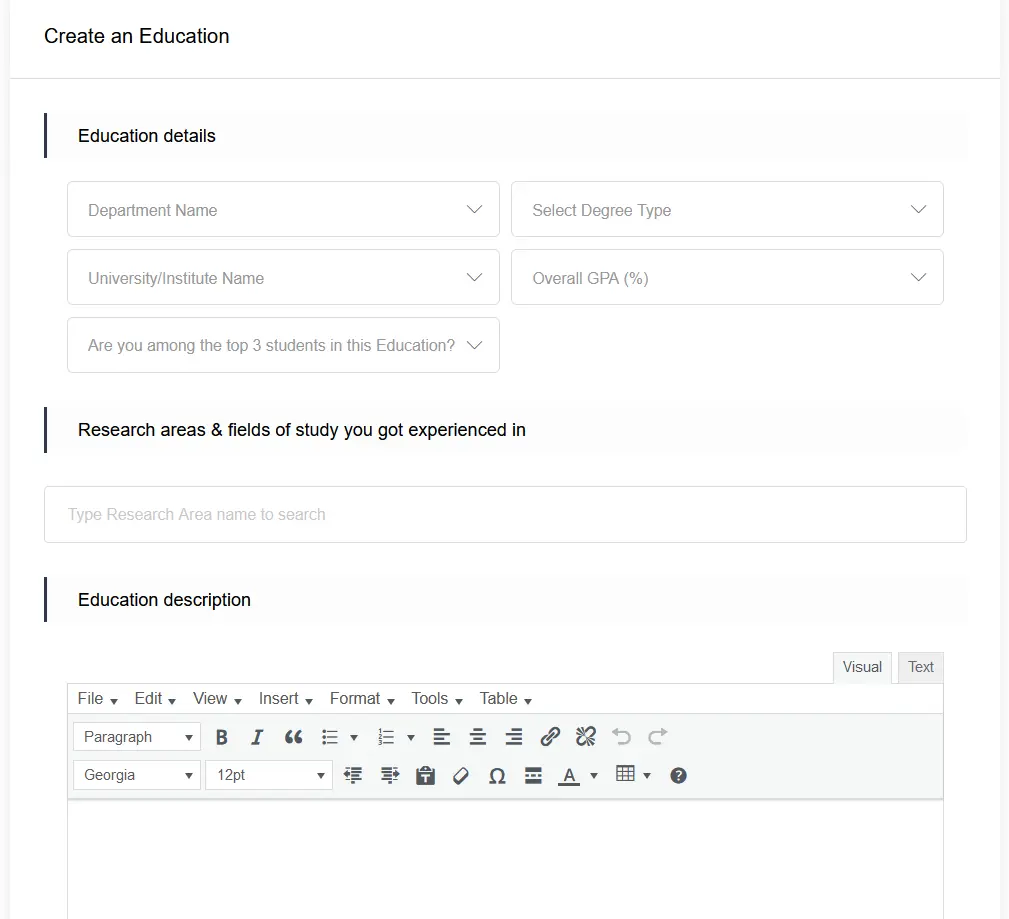Apply bold formatting in the editor
Viewport: 1009px width, 919px height.
pos(221,737)
